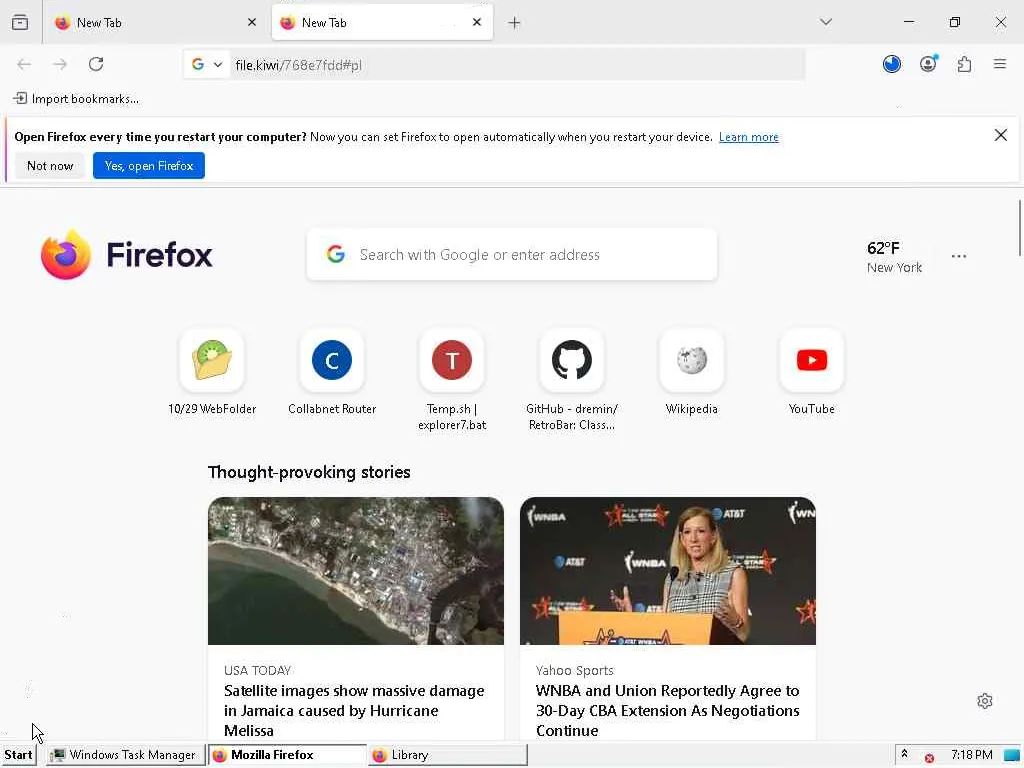Select the second New Tab
1024x768 pixels.
point(382,22)
